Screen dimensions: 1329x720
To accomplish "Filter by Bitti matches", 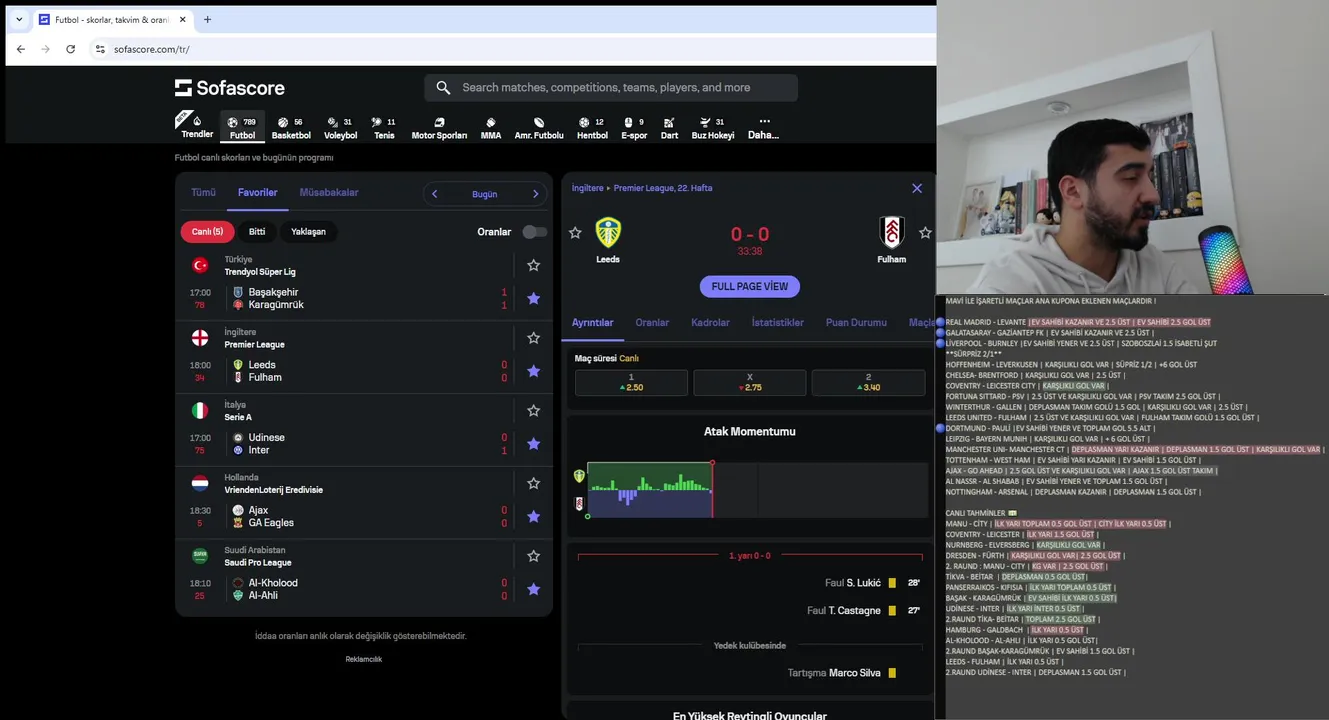I will point(257,232).
